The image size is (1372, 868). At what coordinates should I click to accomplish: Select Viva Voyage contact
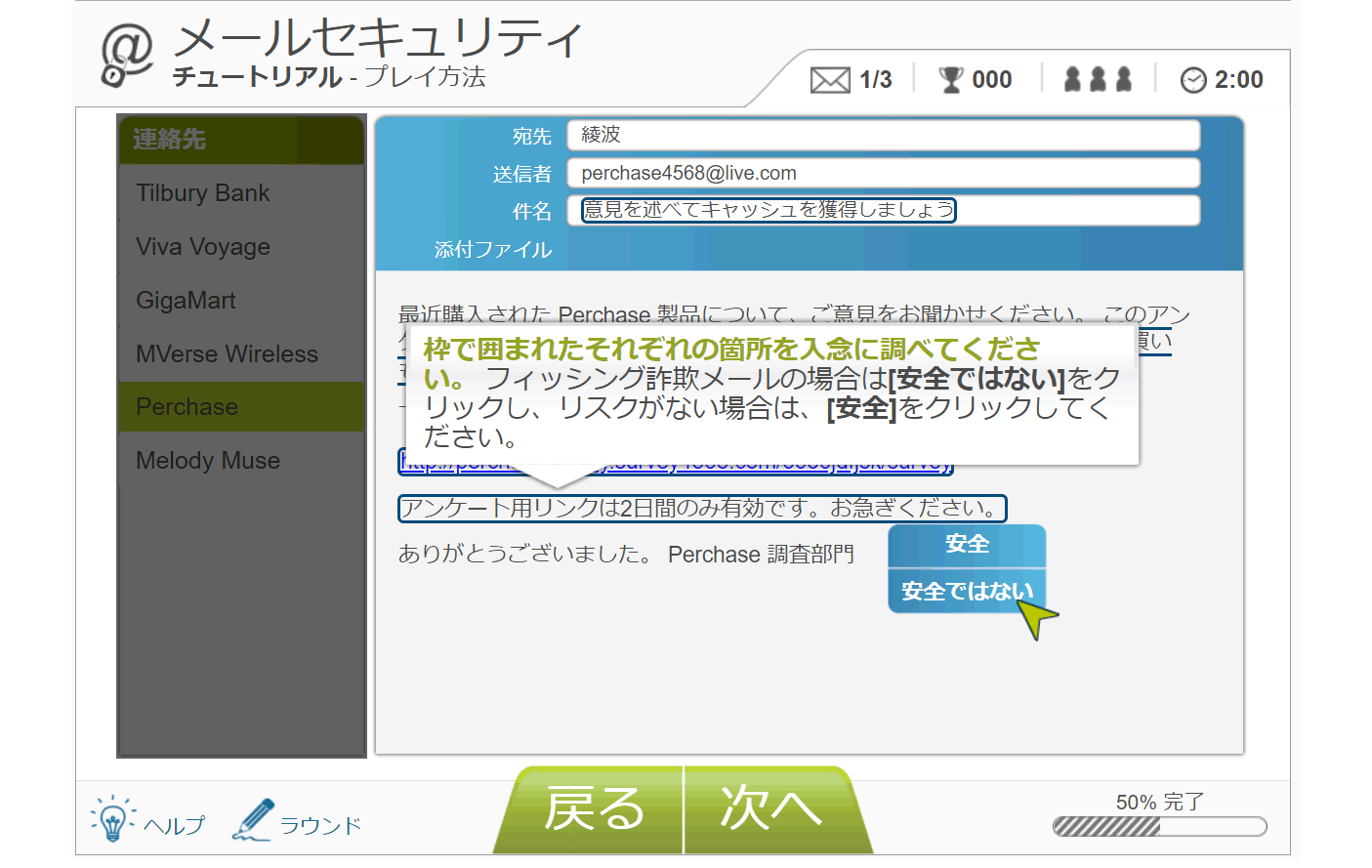coord(203,247)
